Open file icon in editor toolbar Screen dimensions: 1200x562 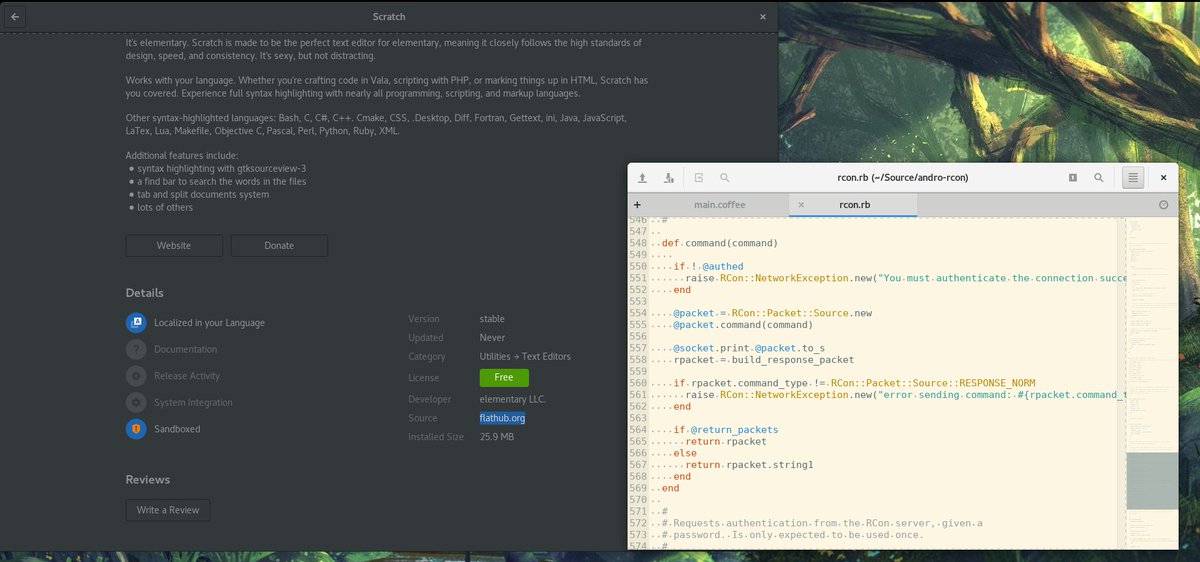coord(643,177)
